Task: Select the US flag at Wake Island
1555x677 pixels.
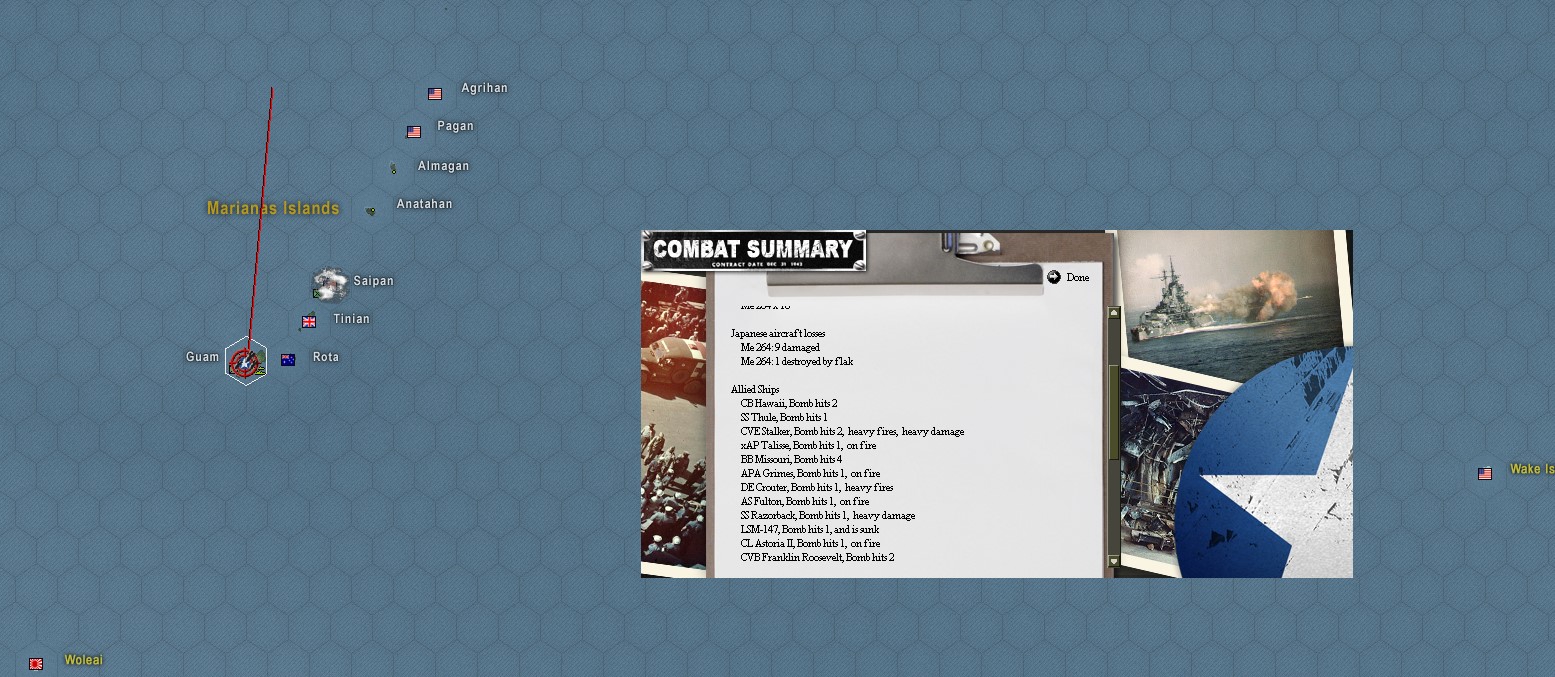Action: tap(1485, 474)
